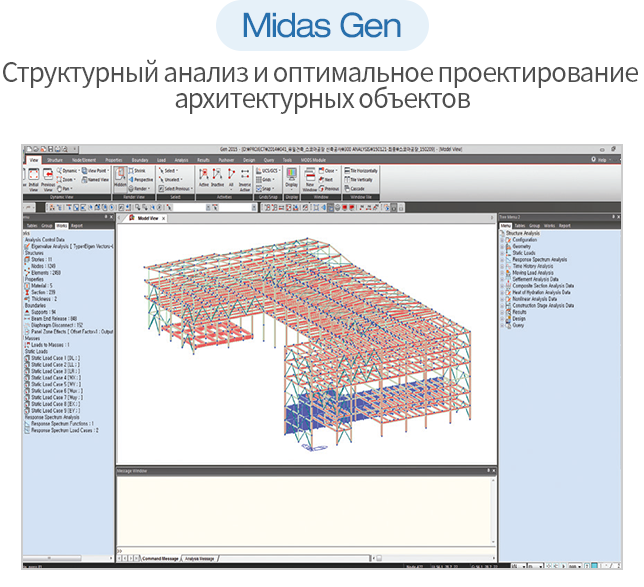Switch to the Command Message tab

(x=161, y=559)
